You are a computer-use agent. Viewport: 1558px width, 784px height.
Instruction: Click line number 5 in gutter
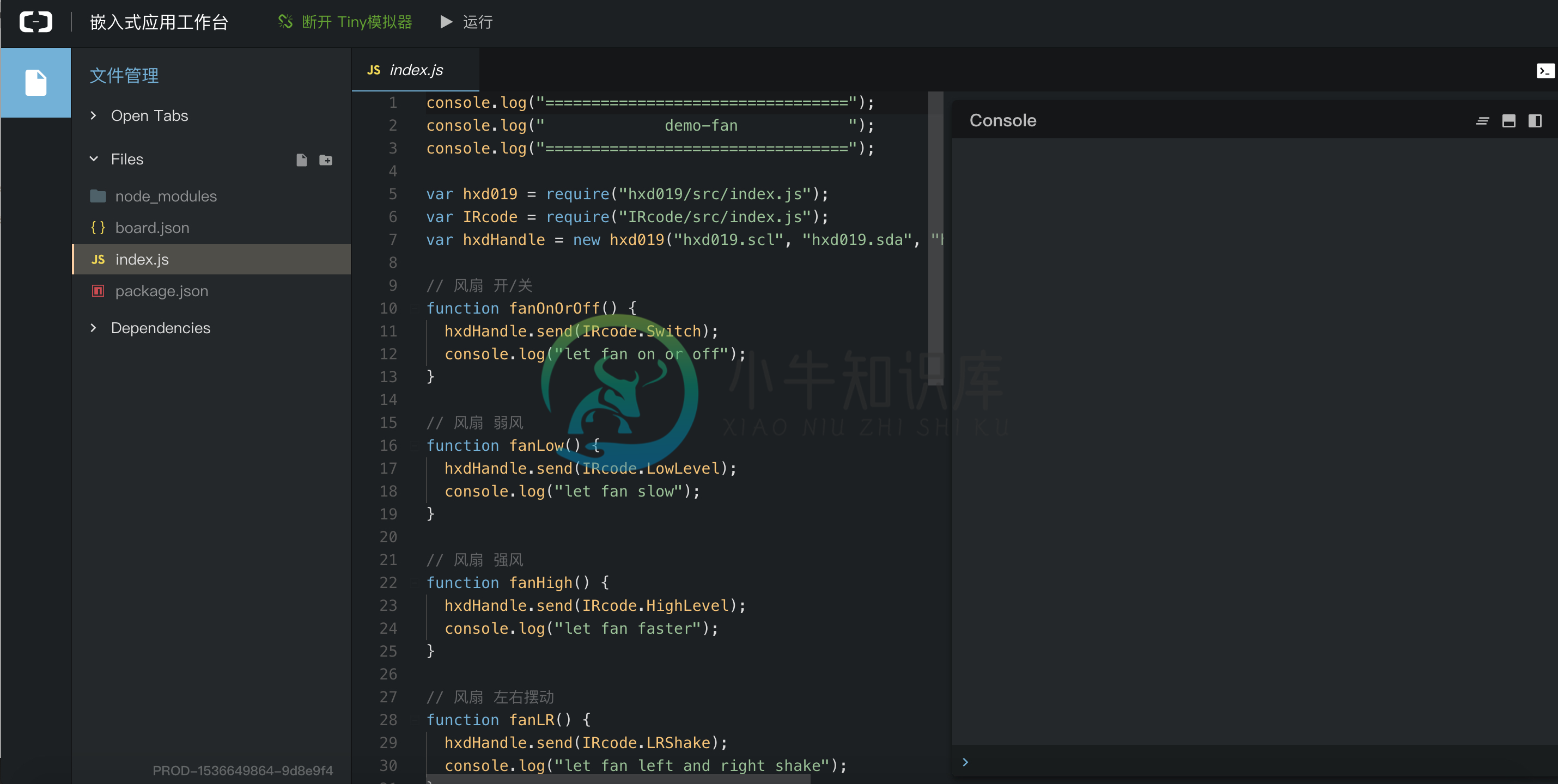393,194
